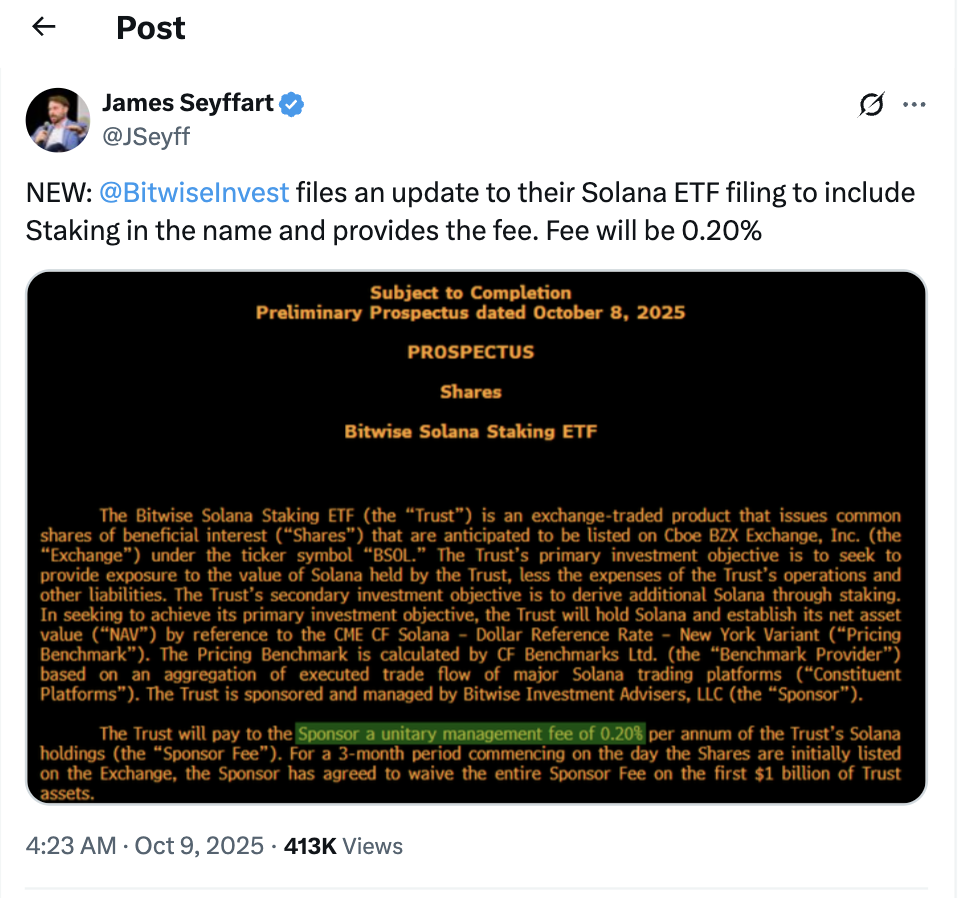Click the Bitwise Solana Staking ETF image title
The width and height of the screenshot is (958, 898).
pyautogui.click(x=470, y=432)
